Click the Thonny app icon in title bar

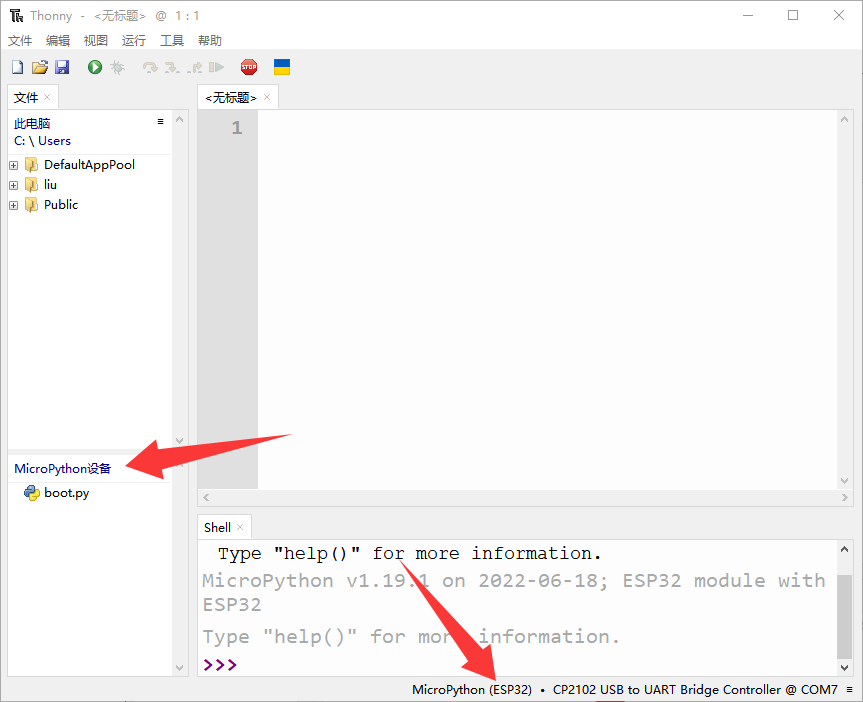tap(17, 15)
